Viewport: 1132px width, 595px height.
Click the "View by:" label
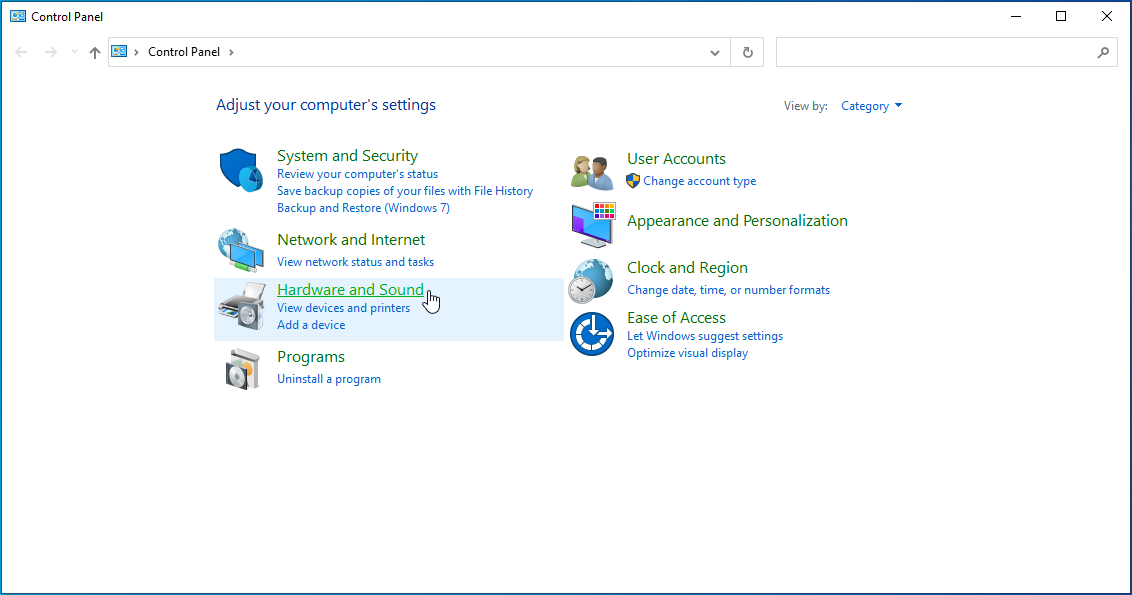pyautogui.click(x=806, y=106)
